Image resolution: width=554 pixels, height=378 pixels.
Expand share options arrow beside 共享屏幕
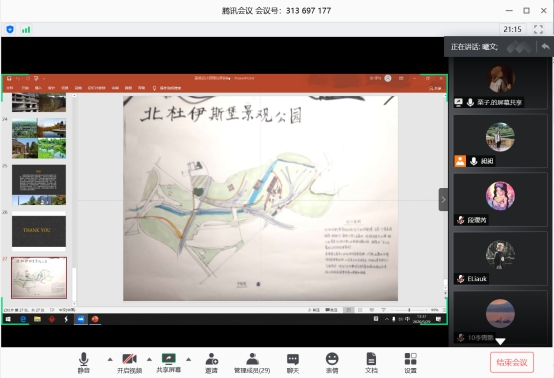[188, 359]
